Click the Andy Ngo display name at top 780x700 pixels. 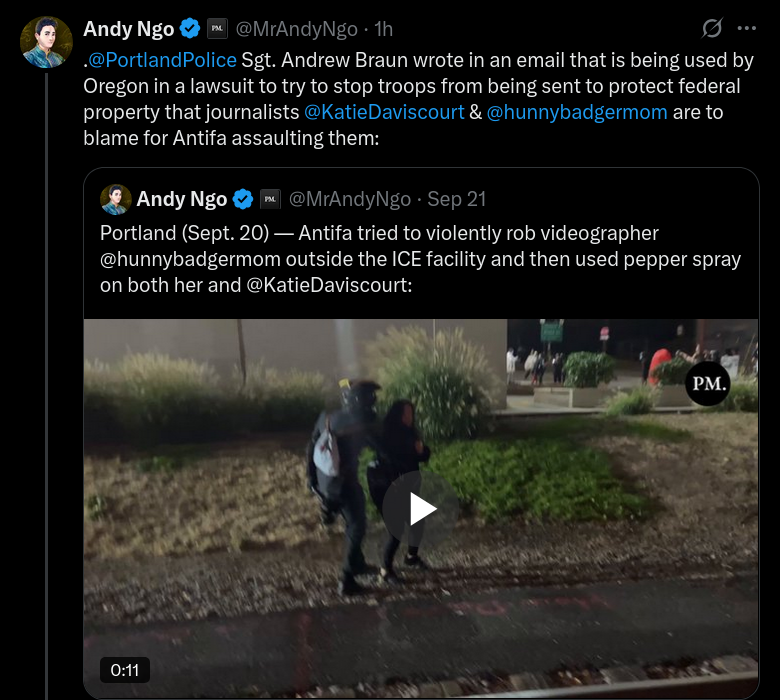[x=128, y=29]
